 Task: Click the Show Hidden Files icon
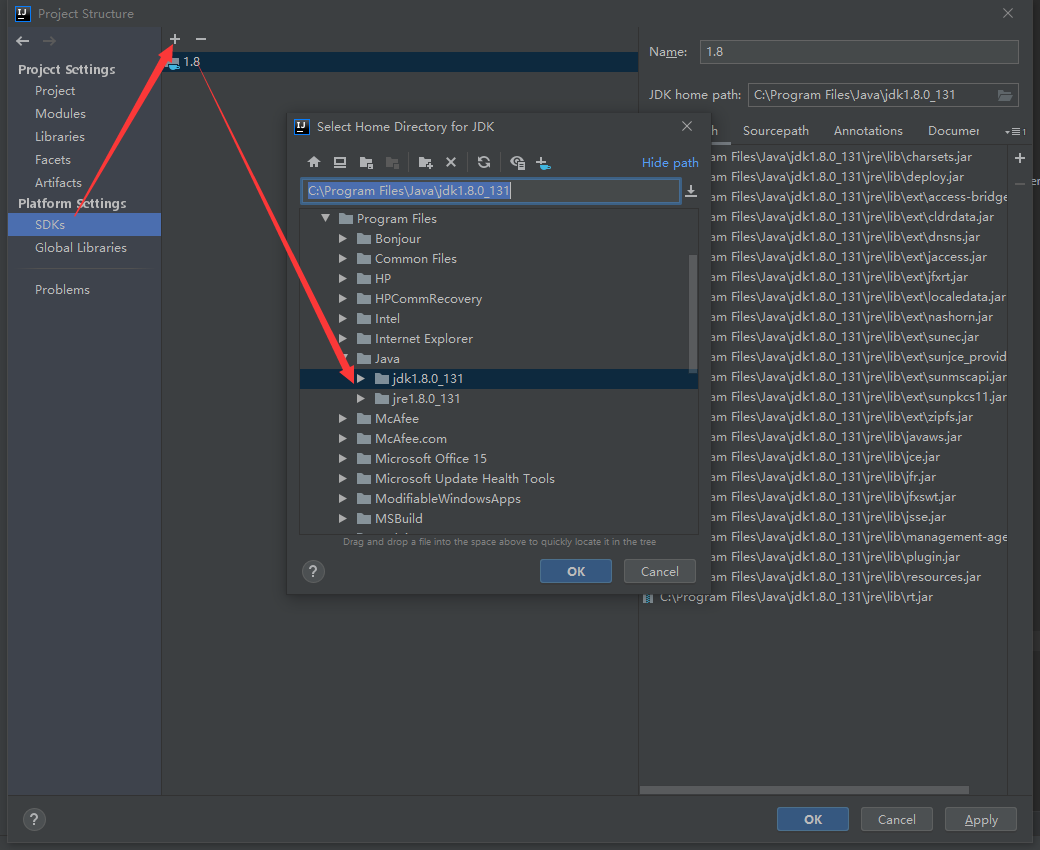tap(517, 162)
